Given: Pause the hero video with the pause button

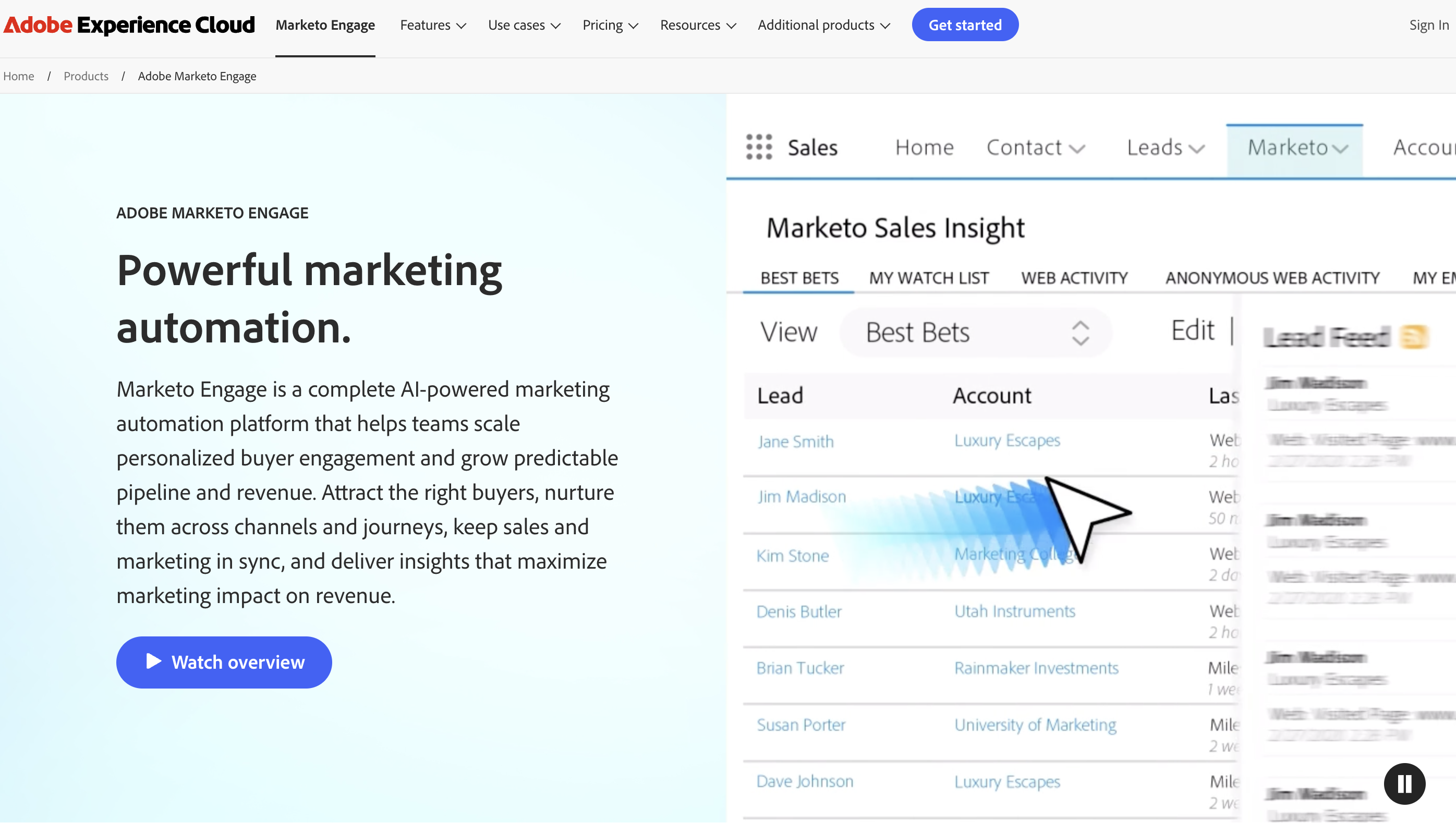Looking at the screenshot, I should (x=1404, y=783).
